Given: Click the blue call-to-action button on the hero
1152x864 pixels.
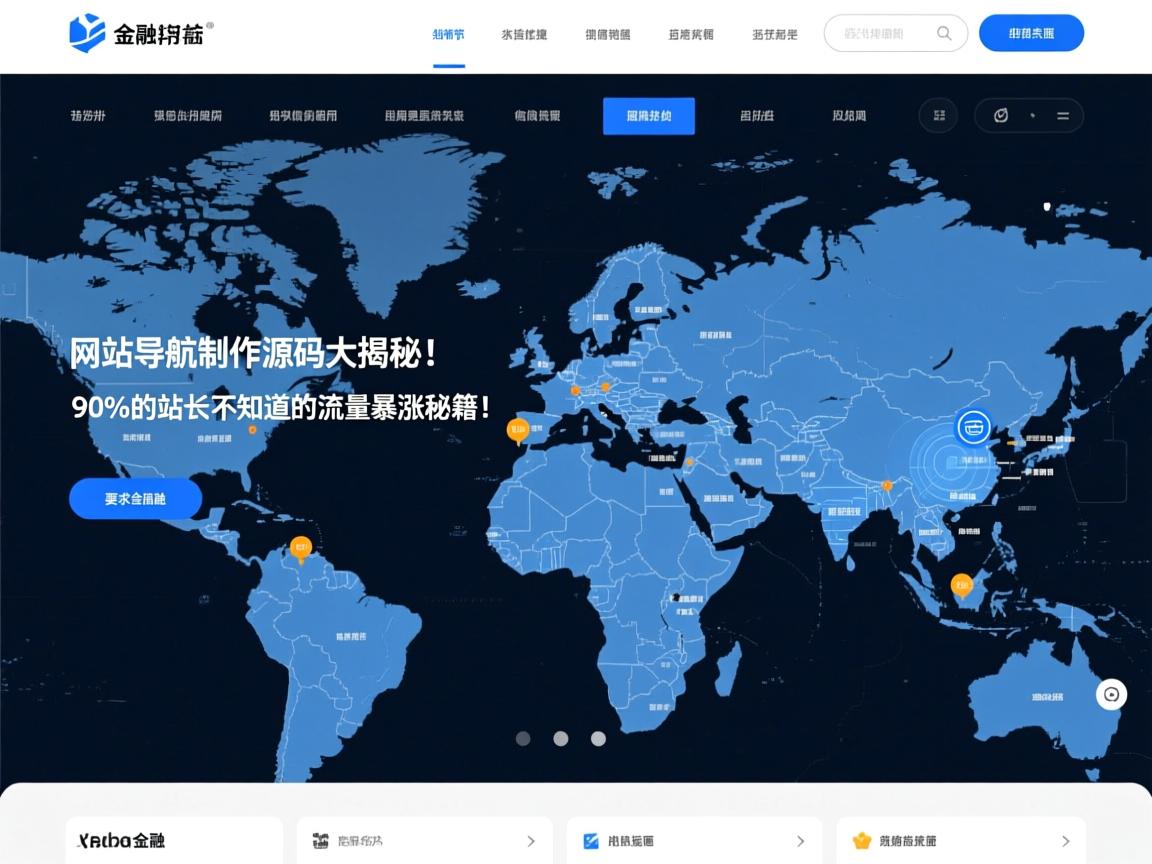Looking at the screenshot, I should point(135,498).
